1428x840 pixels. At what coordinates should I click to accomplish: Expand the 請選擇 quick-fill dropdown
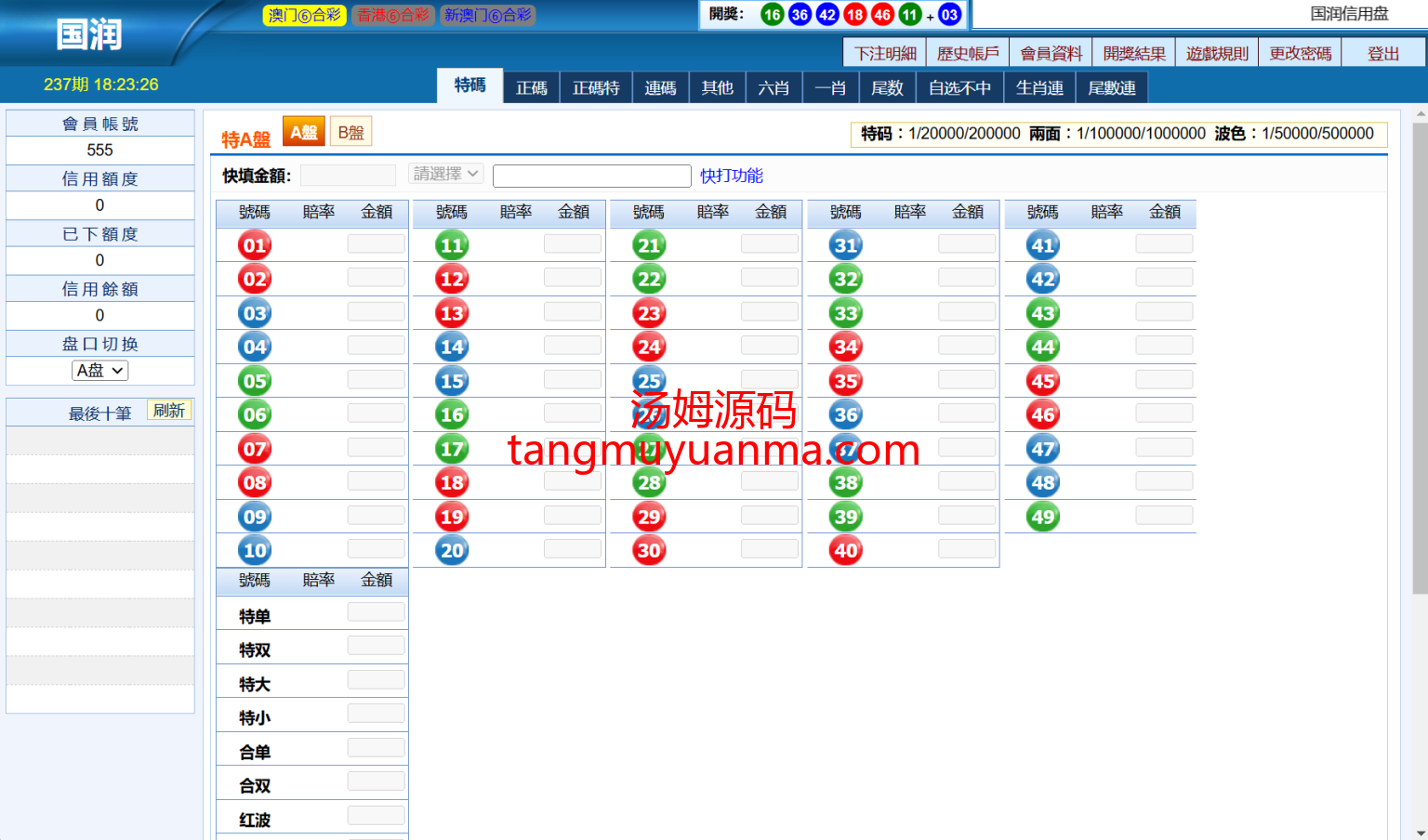[x=446, y=174]
